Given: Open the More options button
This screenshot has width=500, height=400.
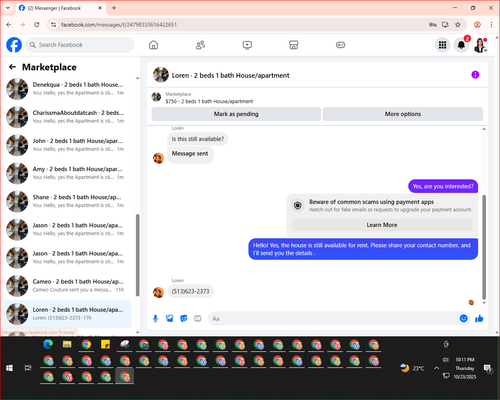Looking at the screenshot, I should 403,114.
